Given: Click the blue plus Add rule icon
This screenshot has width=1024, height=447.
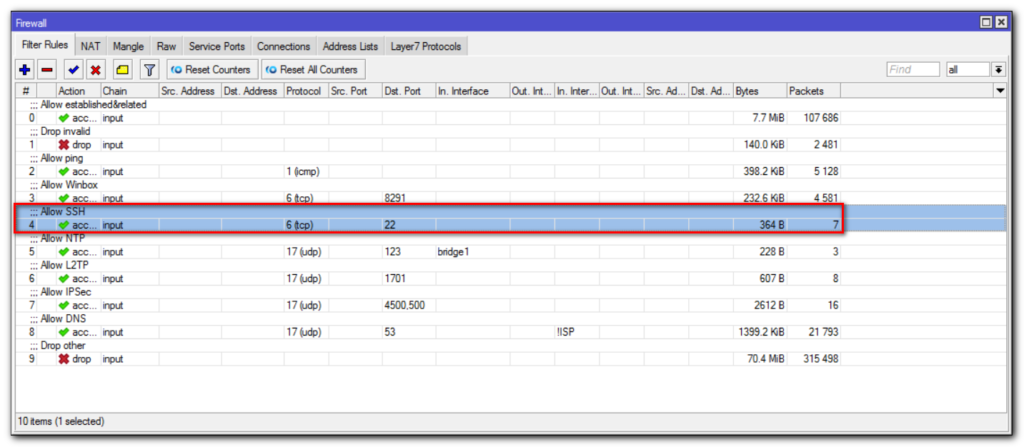Looking at the screenshot, I should pyautogui.click(x=25, y=70).
